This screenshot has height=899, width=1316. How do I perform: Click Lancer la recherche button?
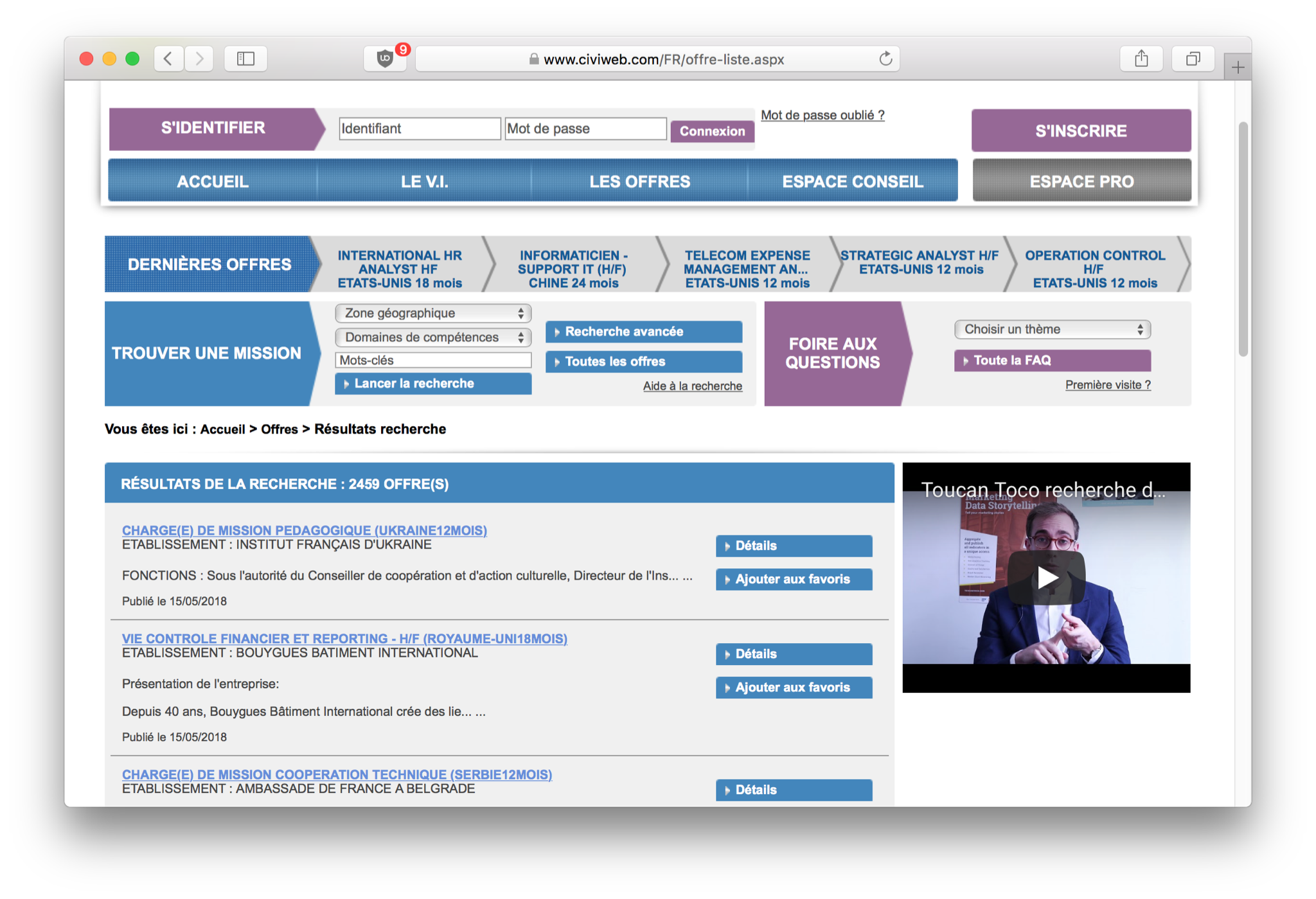(x=433, y=383)
